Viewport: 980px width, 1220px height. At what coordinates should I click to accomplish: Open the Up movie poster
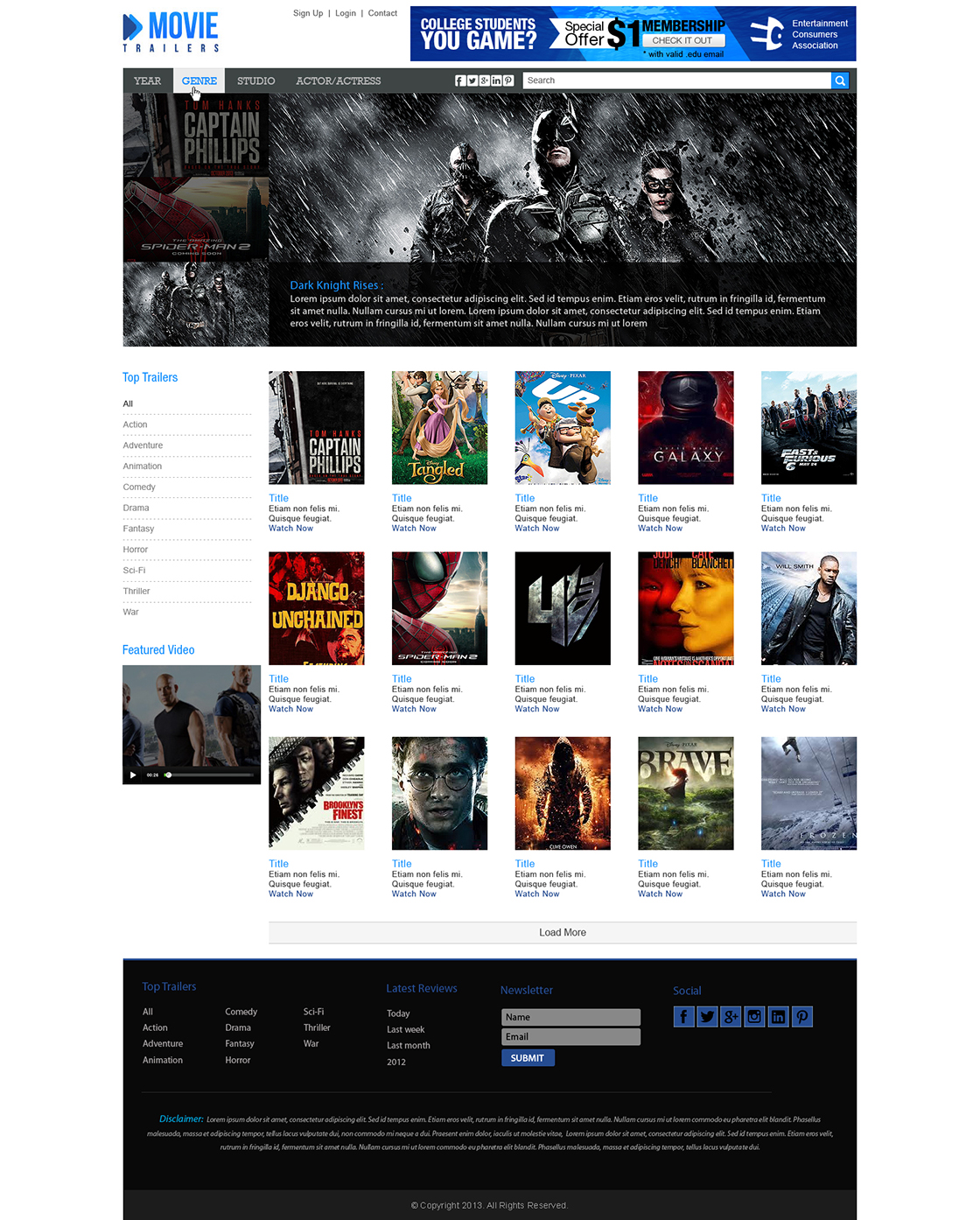(x=563, y=428)
